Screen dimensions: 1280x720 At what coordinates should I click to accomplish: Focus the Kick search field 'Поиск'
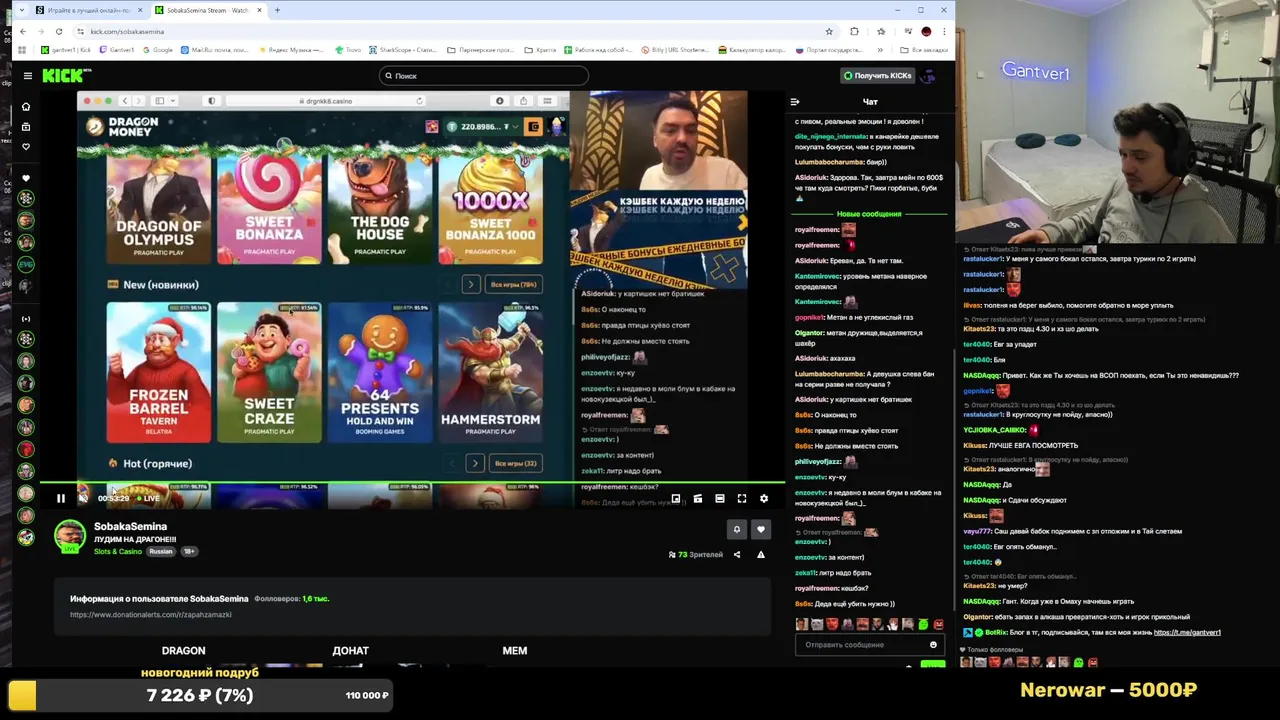click(x=484, y=75)
